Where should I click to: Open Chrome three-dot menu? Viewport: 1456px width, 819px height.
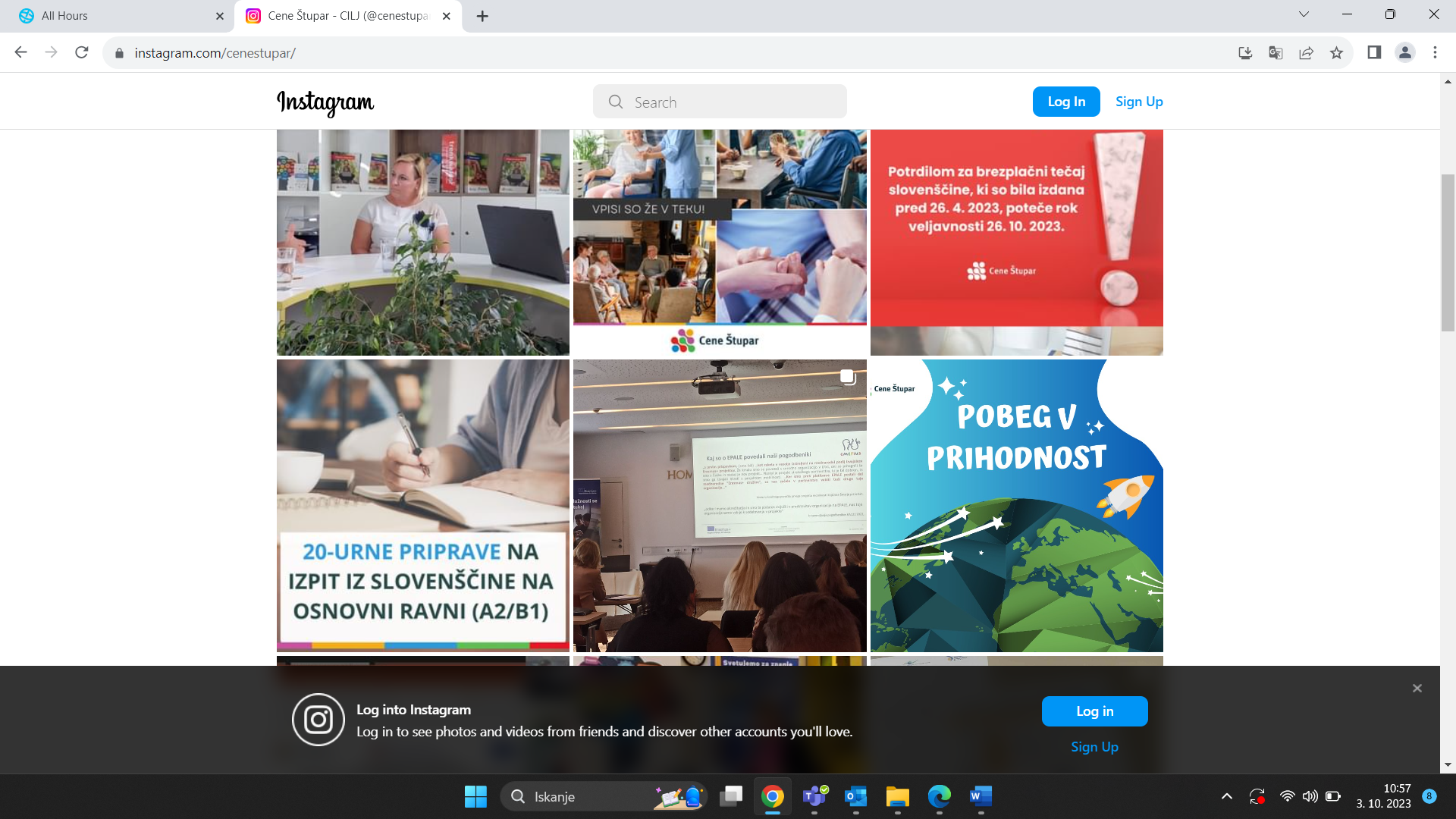(x=1435, y=52)
